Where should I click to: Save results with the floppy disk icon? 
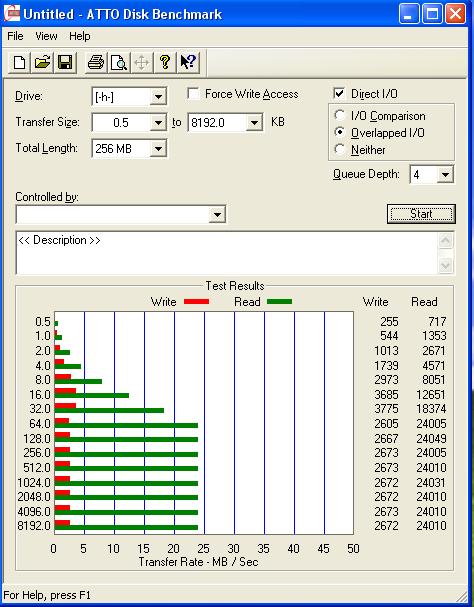point(65,62)
